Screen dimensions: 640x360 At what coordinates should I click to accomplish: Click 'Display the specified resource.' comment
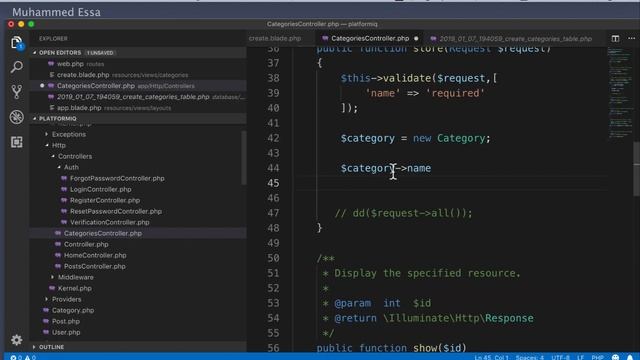[427, 273]
